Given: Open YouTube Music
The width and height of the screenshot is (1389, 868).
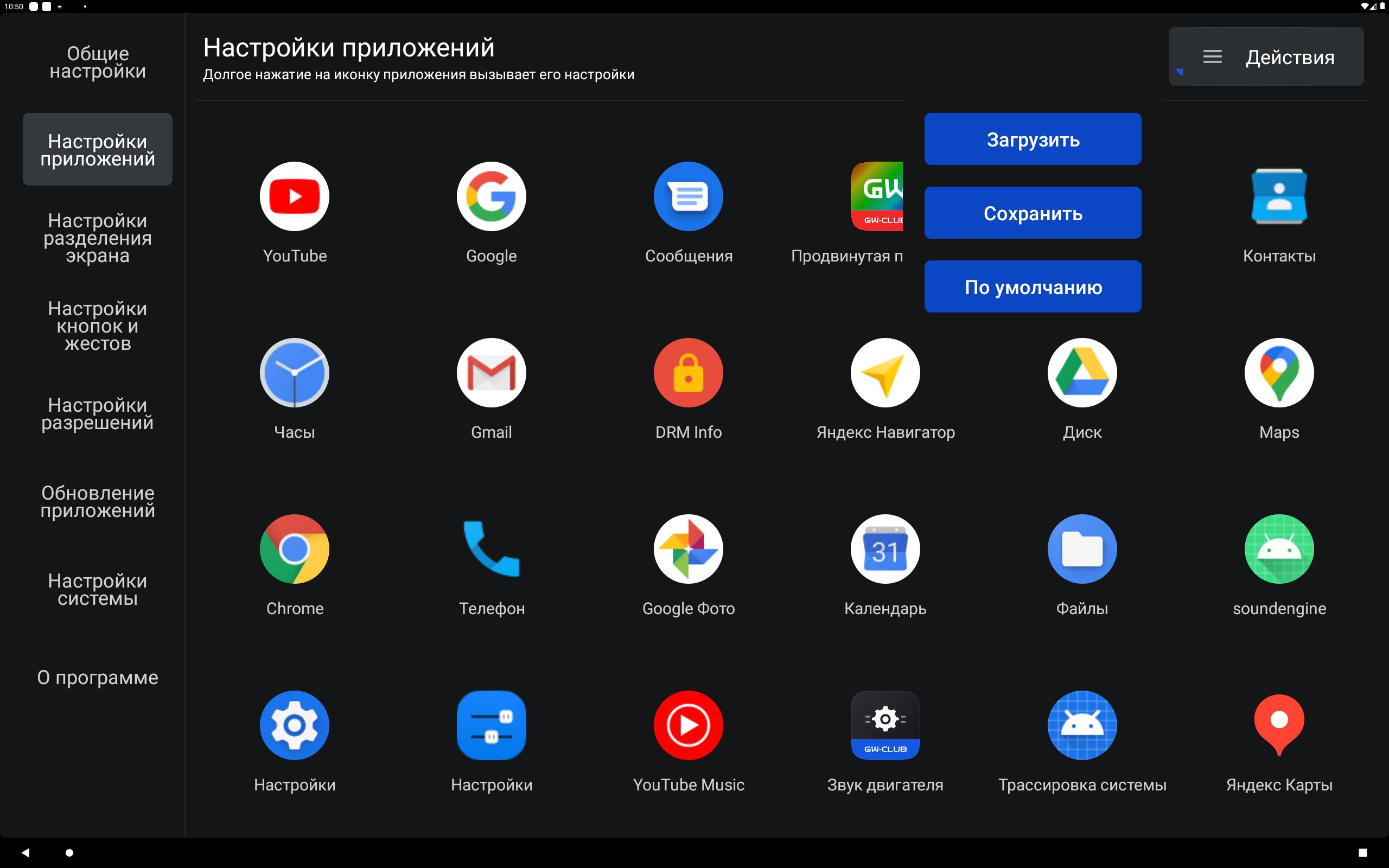Looking at the screenshot, I should pyautogui.click(x=688, y=725).
